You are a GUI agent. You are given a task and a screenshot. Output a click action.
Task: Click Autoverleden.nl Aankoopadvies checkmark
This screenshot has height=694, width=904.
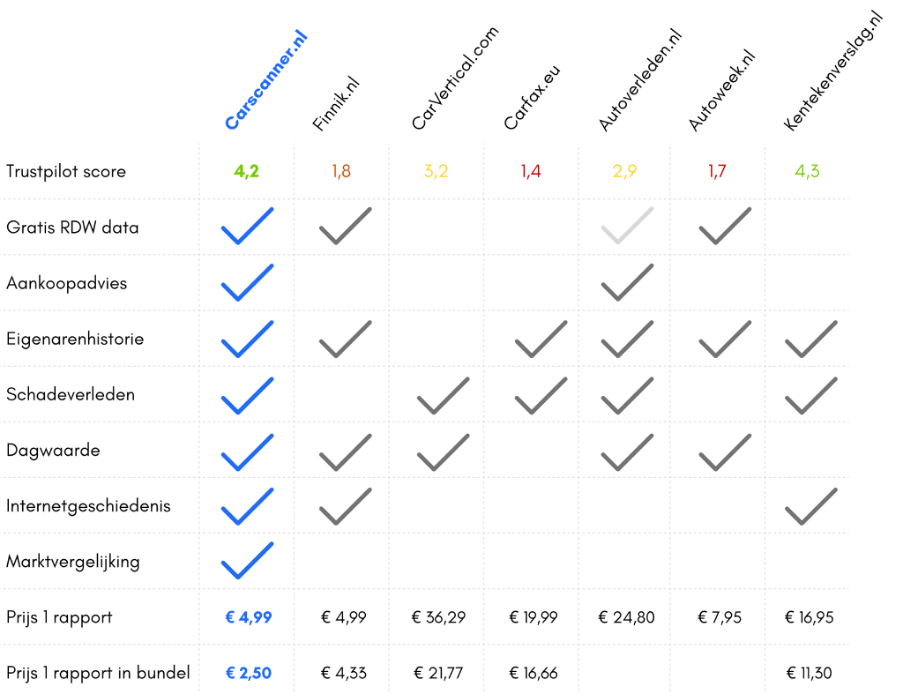(627, 283)
